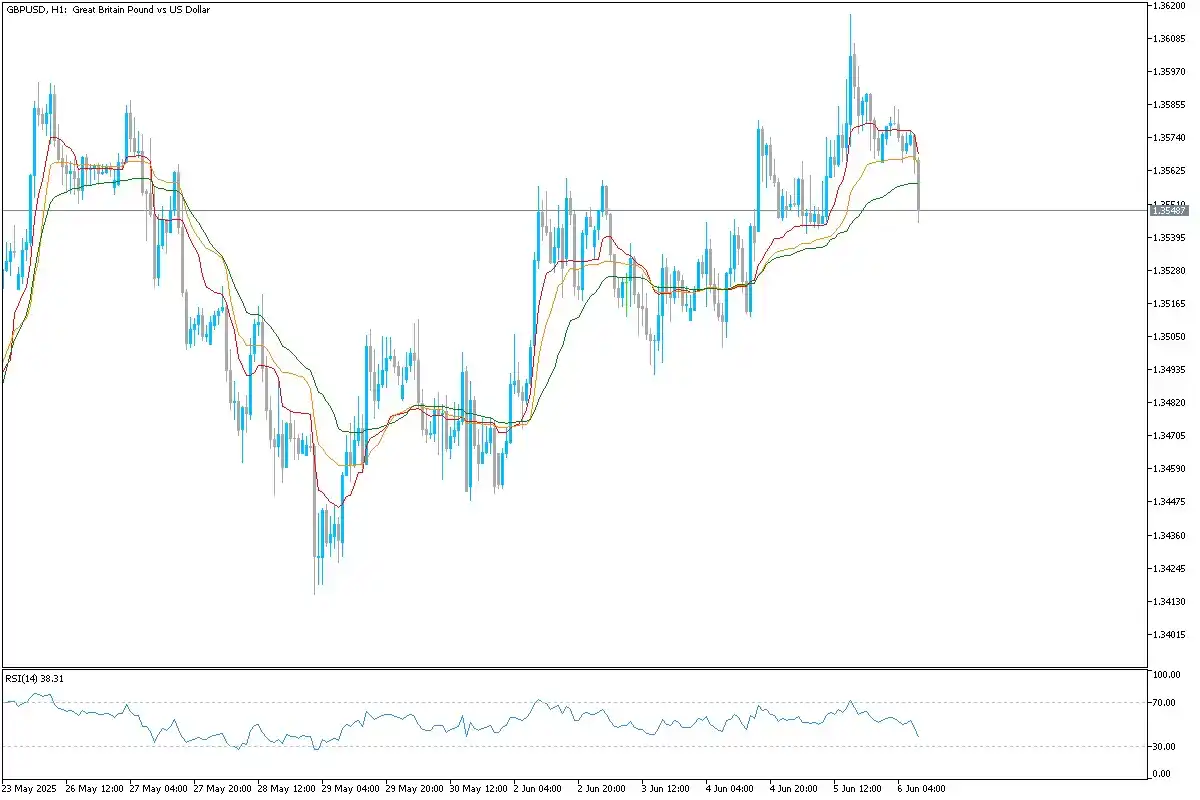This screenshot has width=1200, height=800.
Task: Click the 1.34475 price axis label
Action: [1169, 502]
